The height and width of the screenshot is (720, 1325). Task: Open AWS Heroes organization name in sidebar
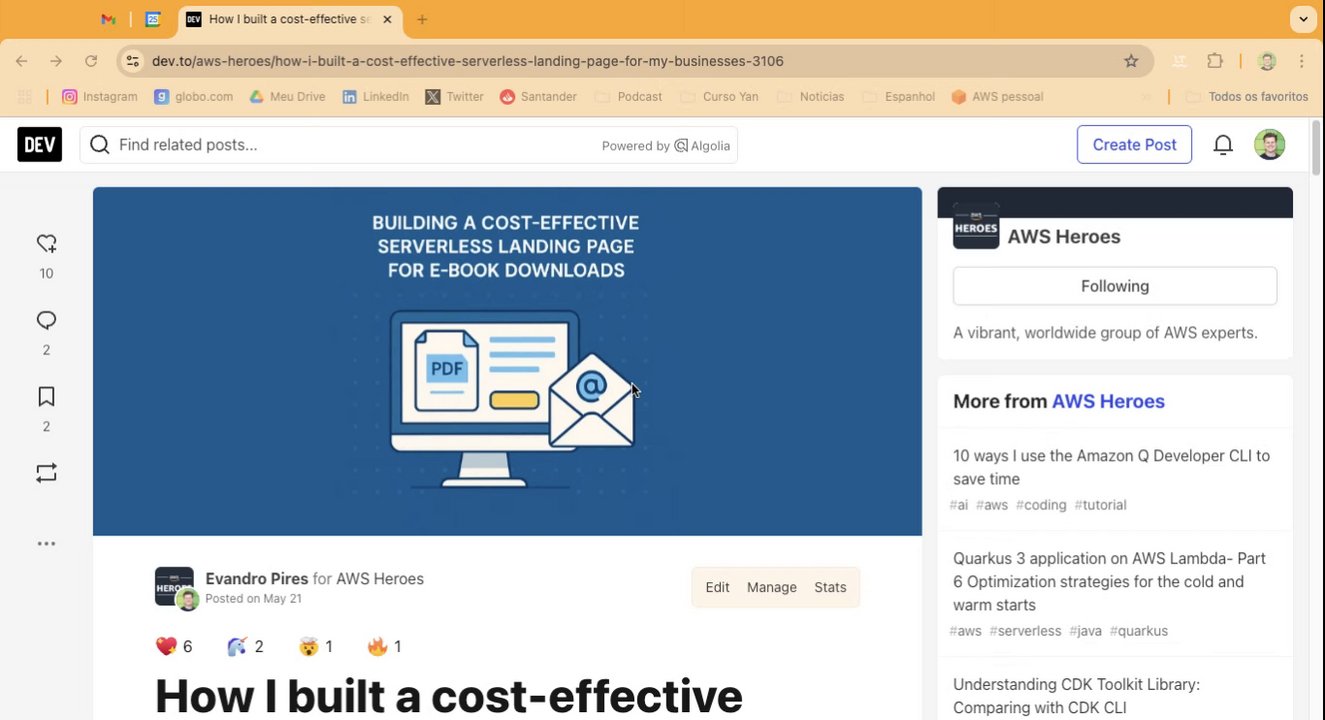(x=1064, y=237)
